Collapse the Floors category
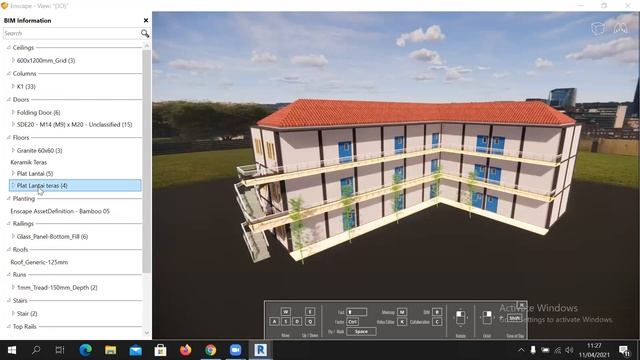This screenshot has height=360, width=640. coord(9,138)
